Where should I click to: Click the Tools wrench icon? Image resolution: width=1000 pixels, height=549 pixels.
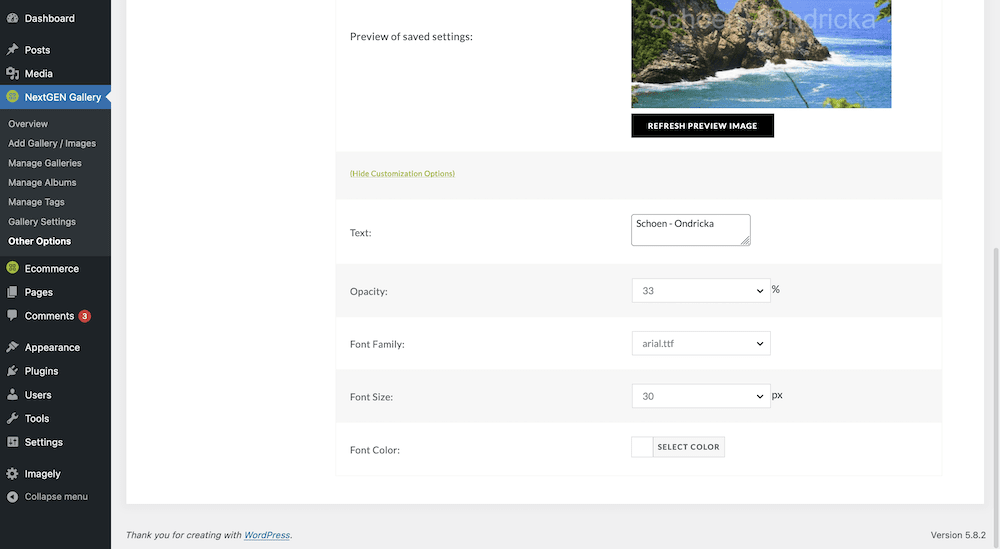click(12, 418)
